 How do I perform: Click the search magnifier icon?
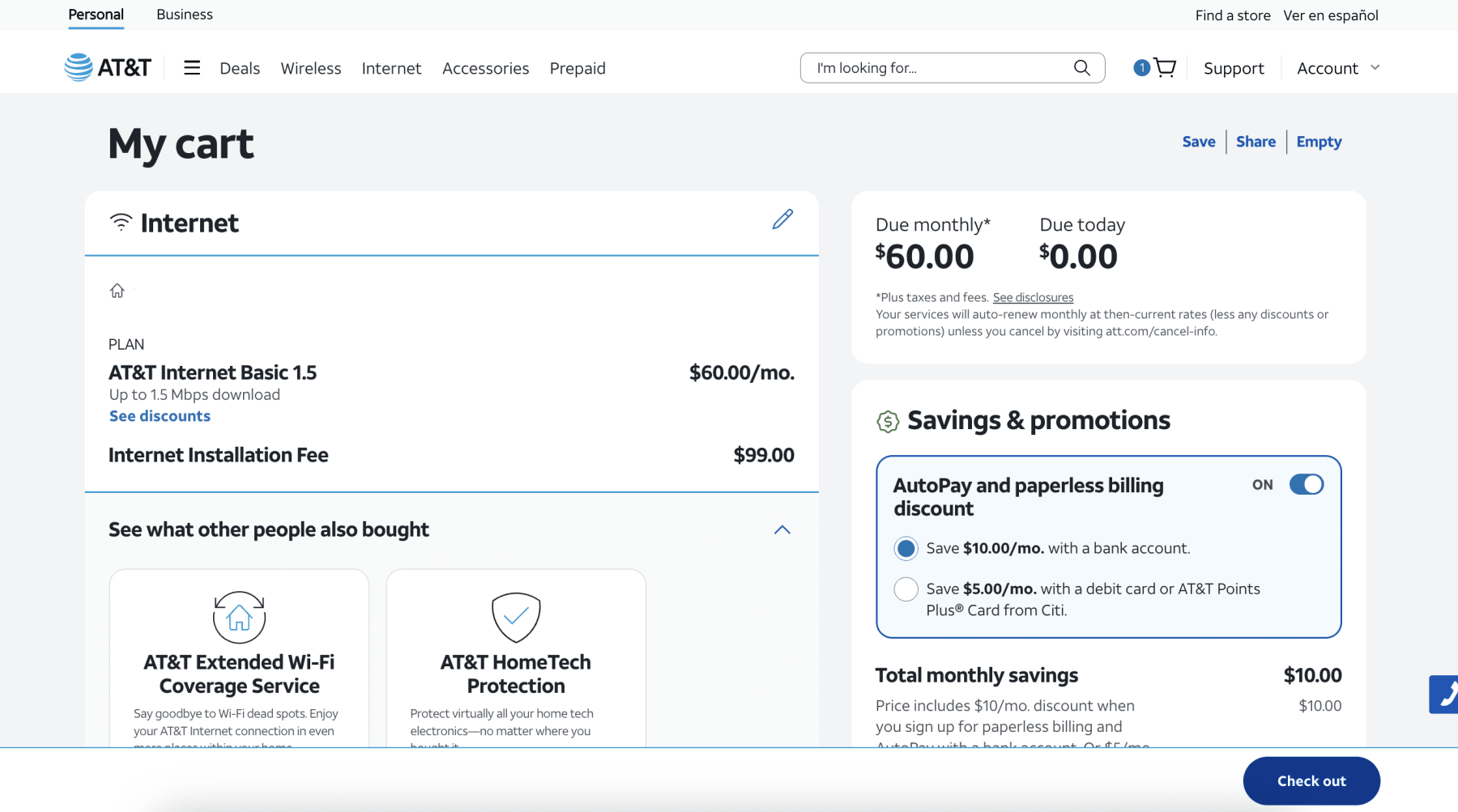(x=1081, y=68)
